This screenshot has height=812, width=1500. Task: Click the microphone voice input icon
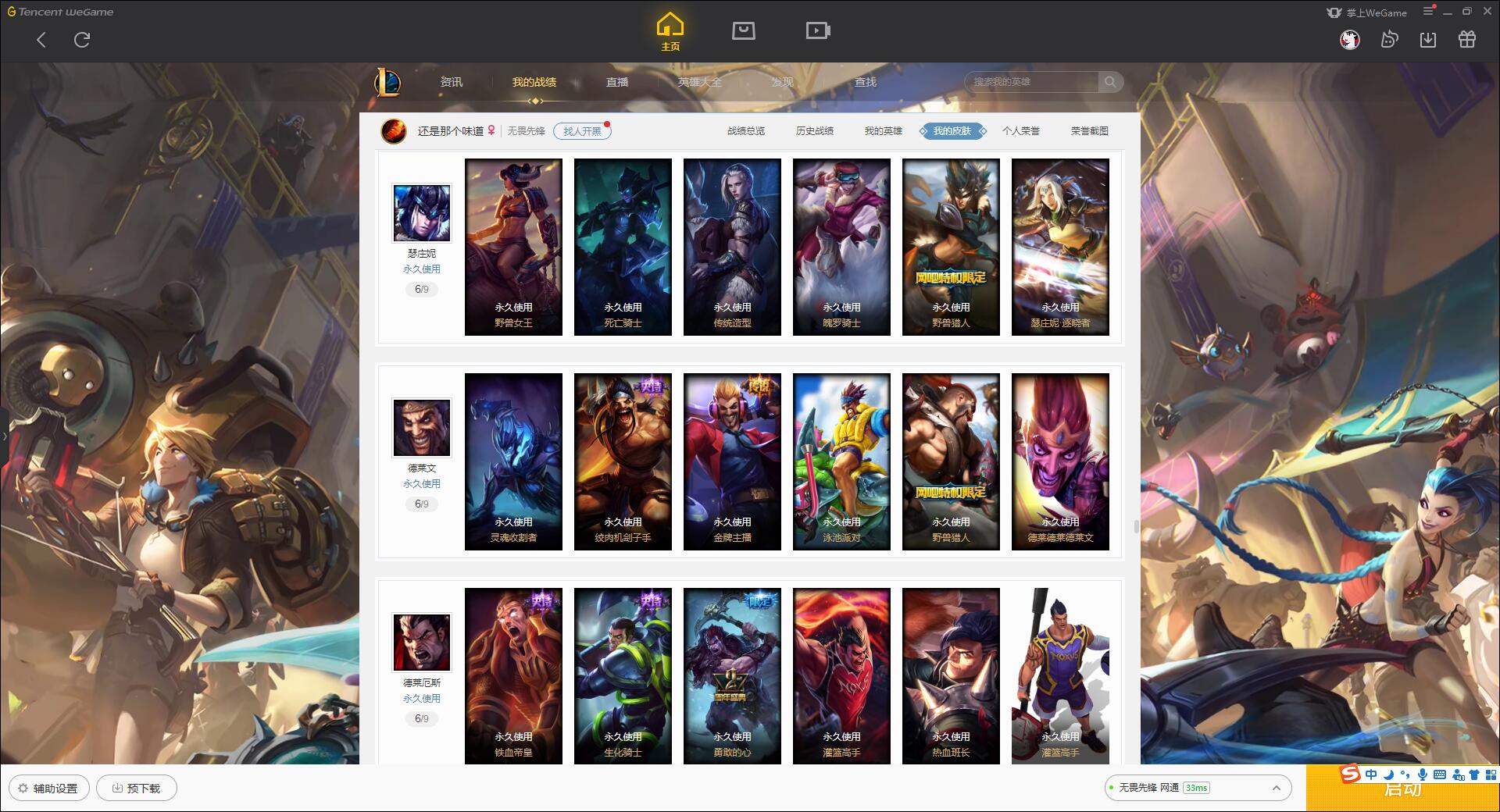point(1423,775)
